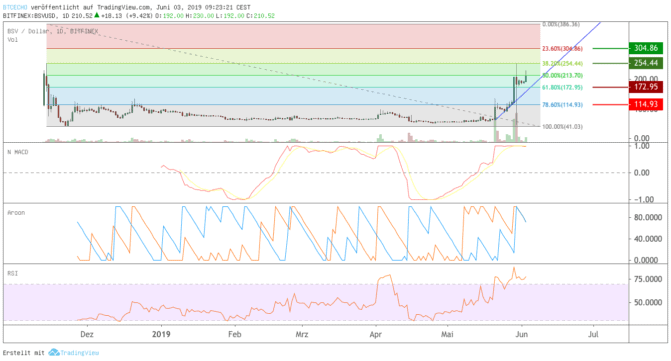Click the TradingView cloud logo icon
The image size is (671, 361).
click(x=53, y=352)
